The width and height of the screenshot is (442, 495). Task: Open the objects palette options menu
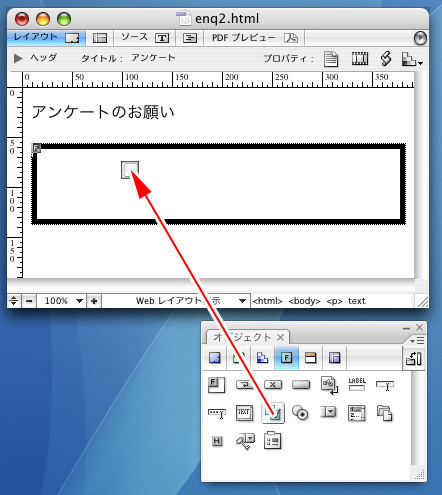[417, 341]
